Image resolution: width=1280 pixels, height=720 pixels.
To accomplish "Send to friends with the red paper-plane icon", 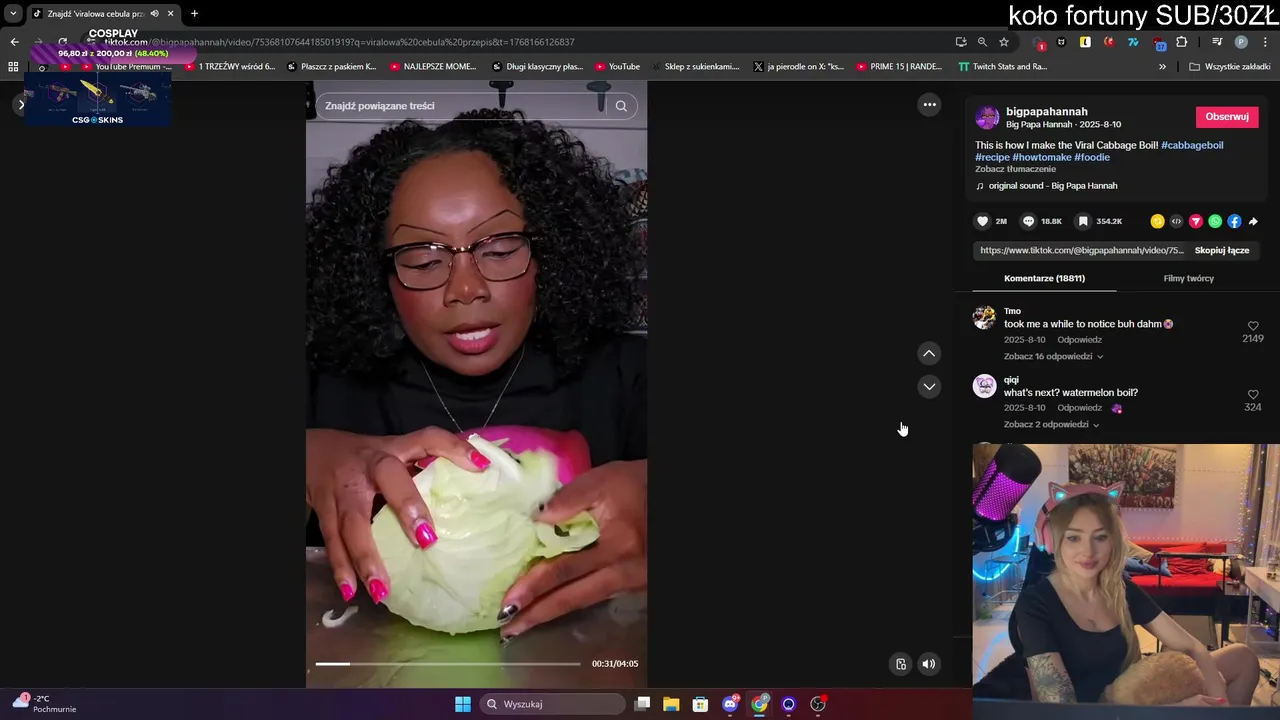I will 1195,221.
